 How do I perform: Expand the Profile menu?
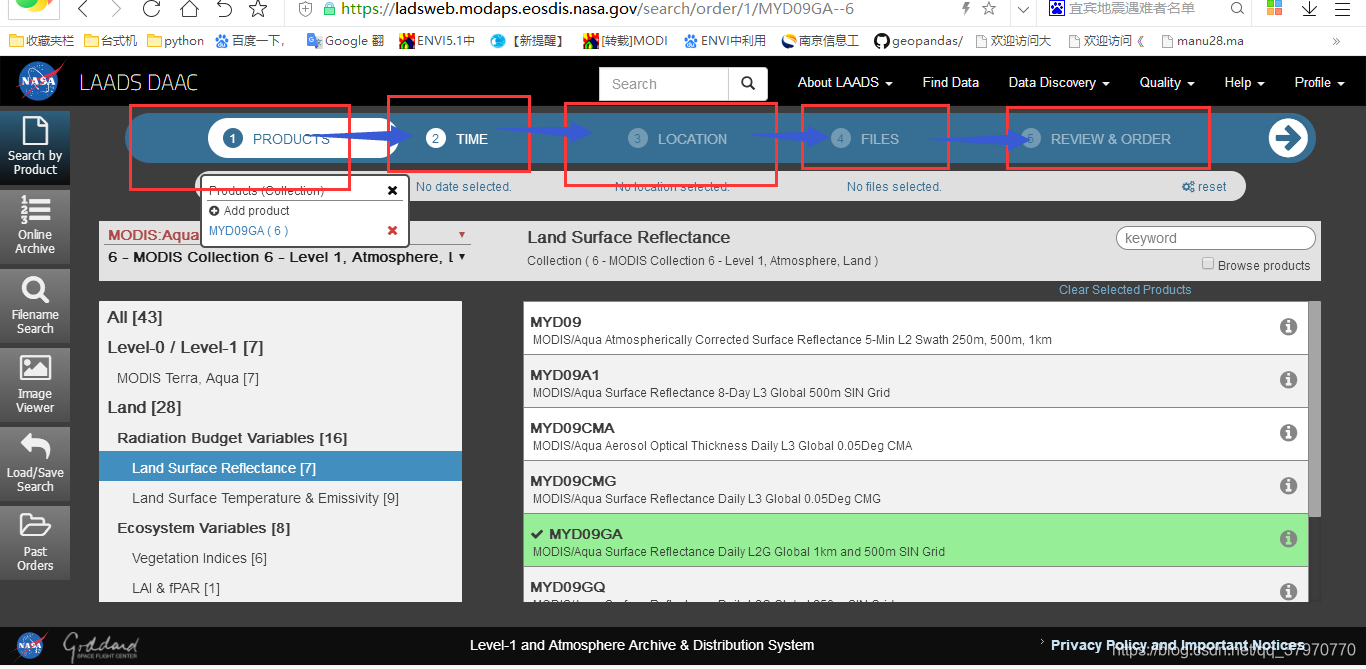pyautogui.click(x=1319, y=83)
